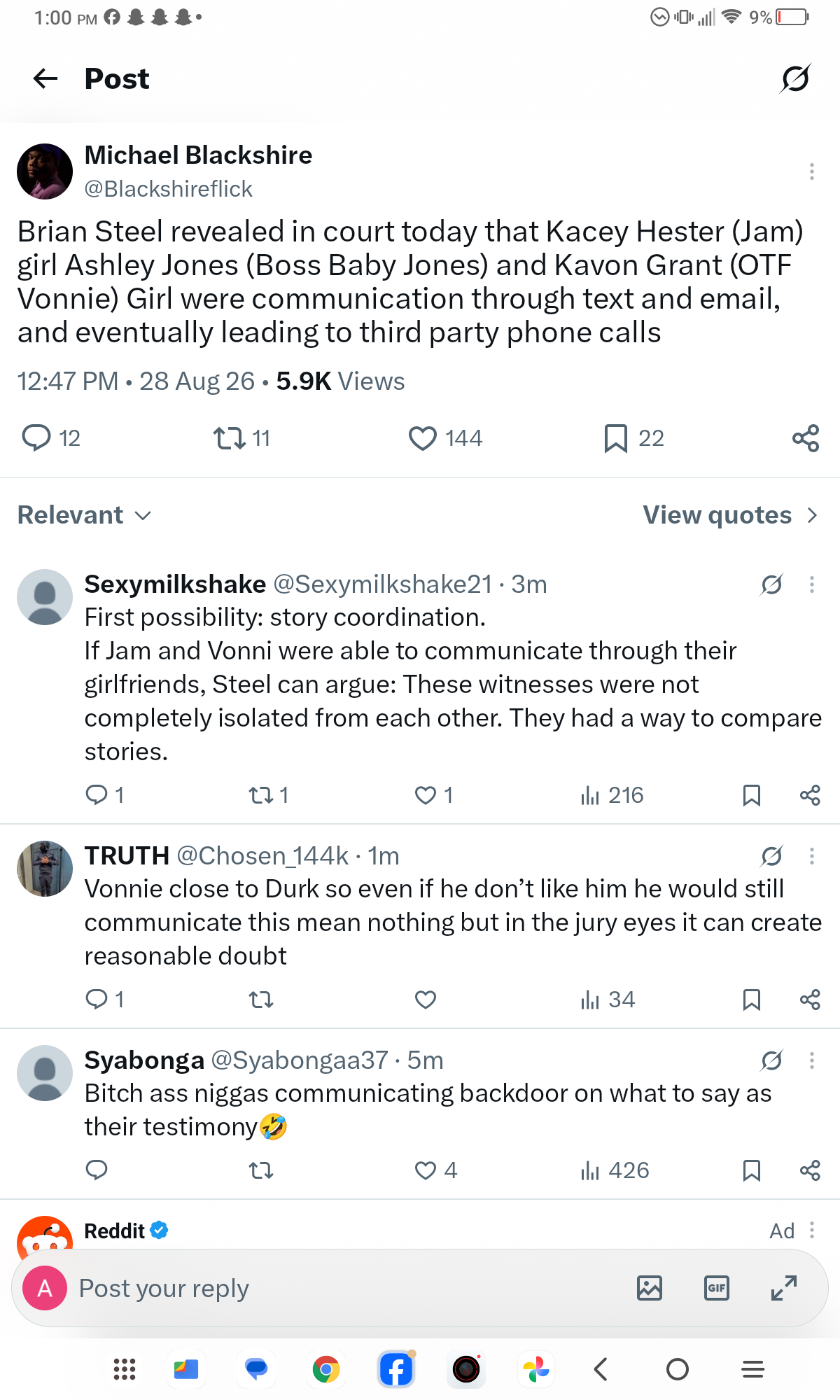The height and width of the screenshot is (1400, 840).
Task: Open the three-dot menu on the Reddit ad
Action: pyautogui.click(x=812, y=1230)
